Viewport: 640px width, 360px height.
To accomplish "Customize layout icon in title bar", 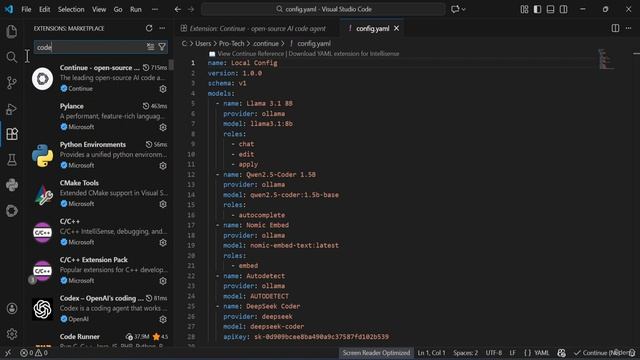I will [524, 9].
